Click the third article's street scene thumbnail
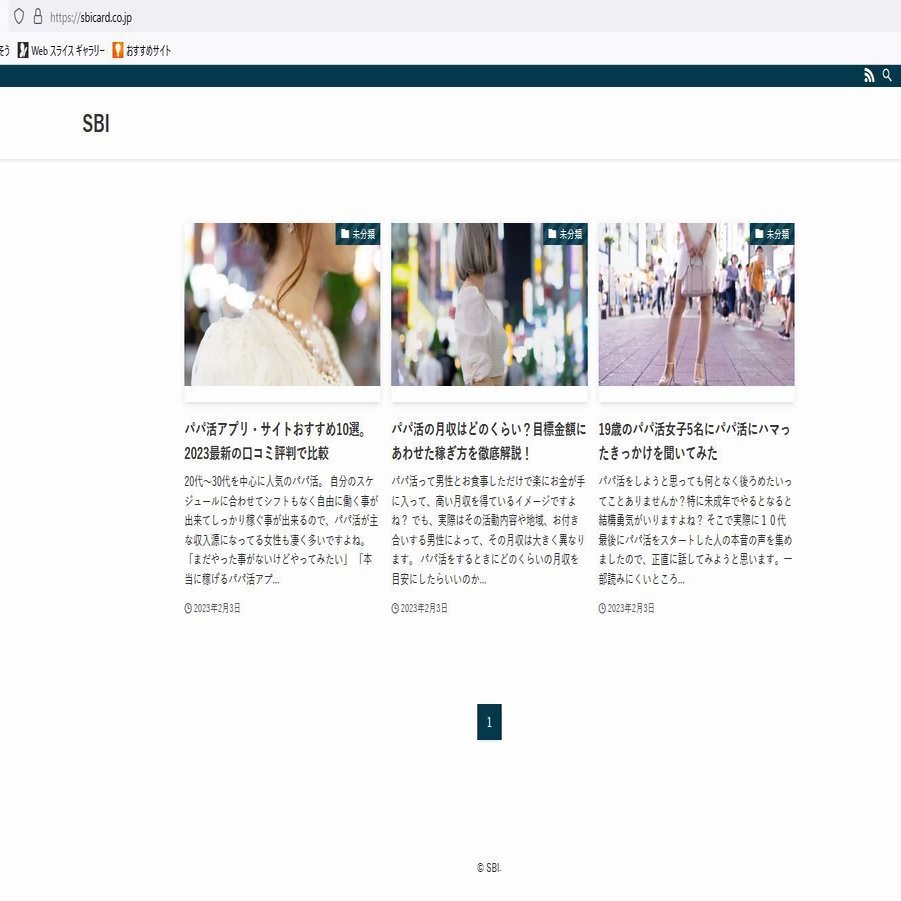The height and width of the screenshot is (901, 901). [x=694, y=303]
